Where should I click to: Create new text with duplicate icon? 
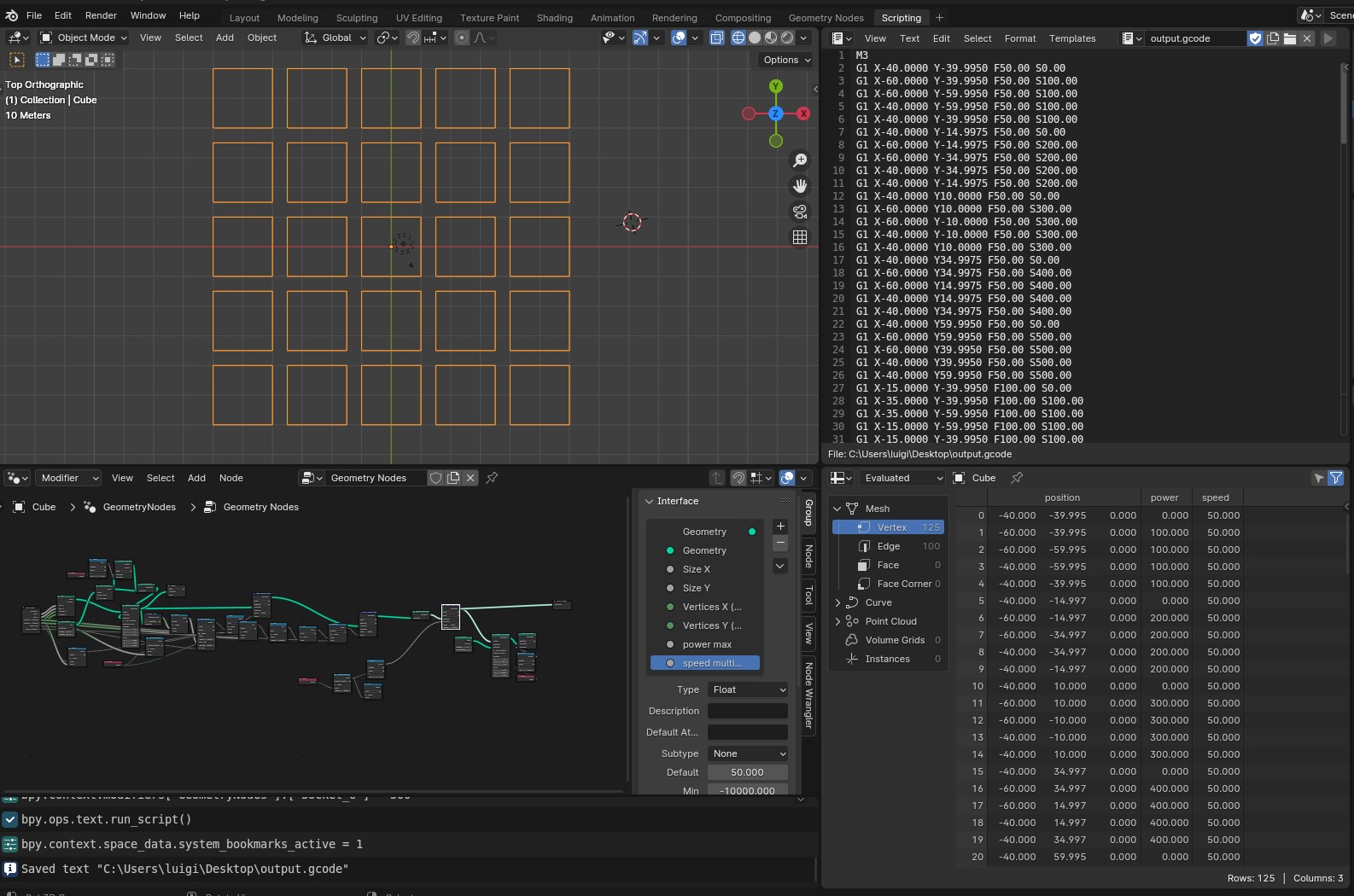1273,38
